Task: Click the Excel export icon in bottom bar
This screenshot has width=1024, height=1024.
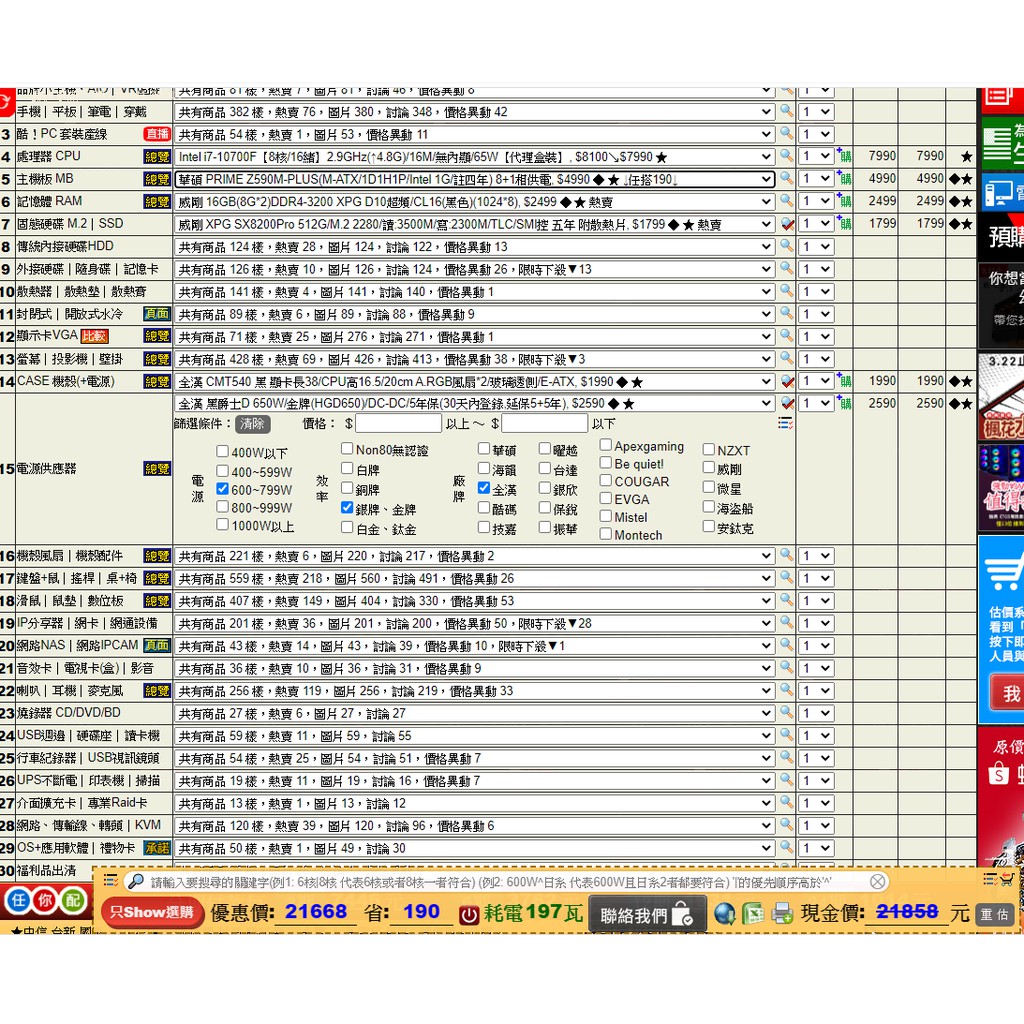Action: coord(753,913)
